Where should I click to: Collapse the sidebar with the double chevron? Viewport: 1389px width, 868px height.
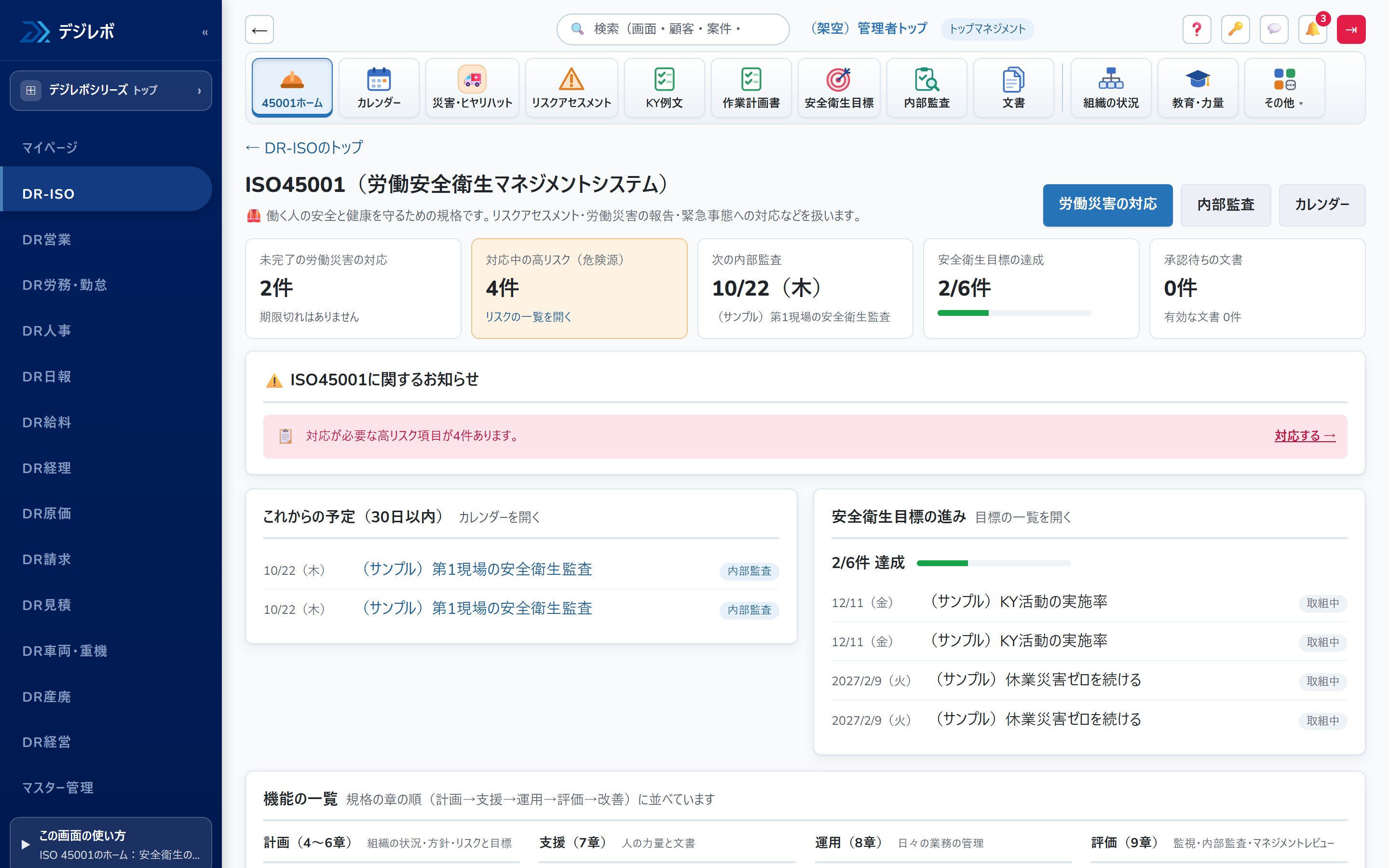(205, 32)
